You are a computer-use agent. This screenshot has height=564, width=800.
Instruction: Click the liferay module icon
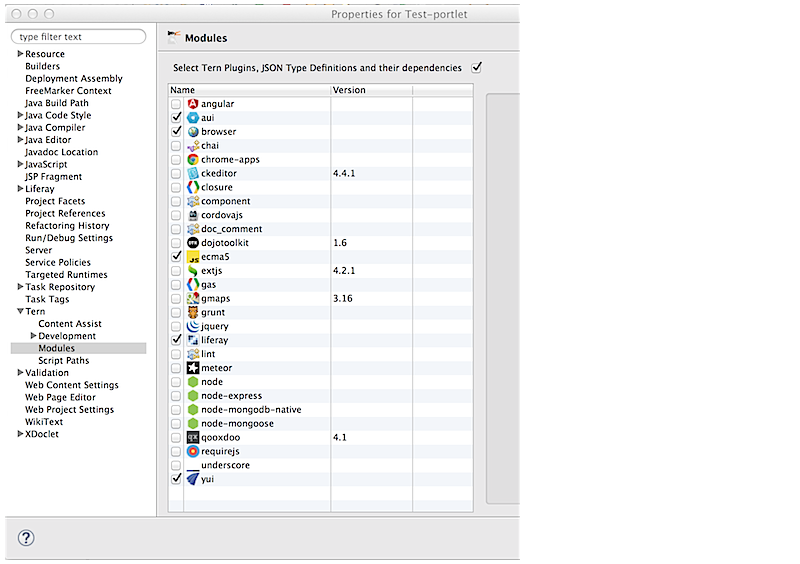pos(193,340)
